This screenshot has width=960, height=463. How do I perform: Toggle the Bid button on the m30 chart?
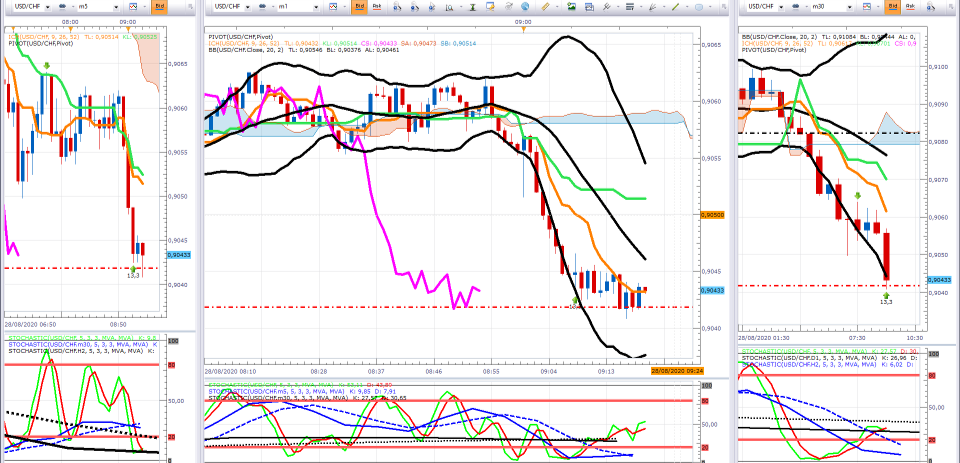click(x=892, y=6)
